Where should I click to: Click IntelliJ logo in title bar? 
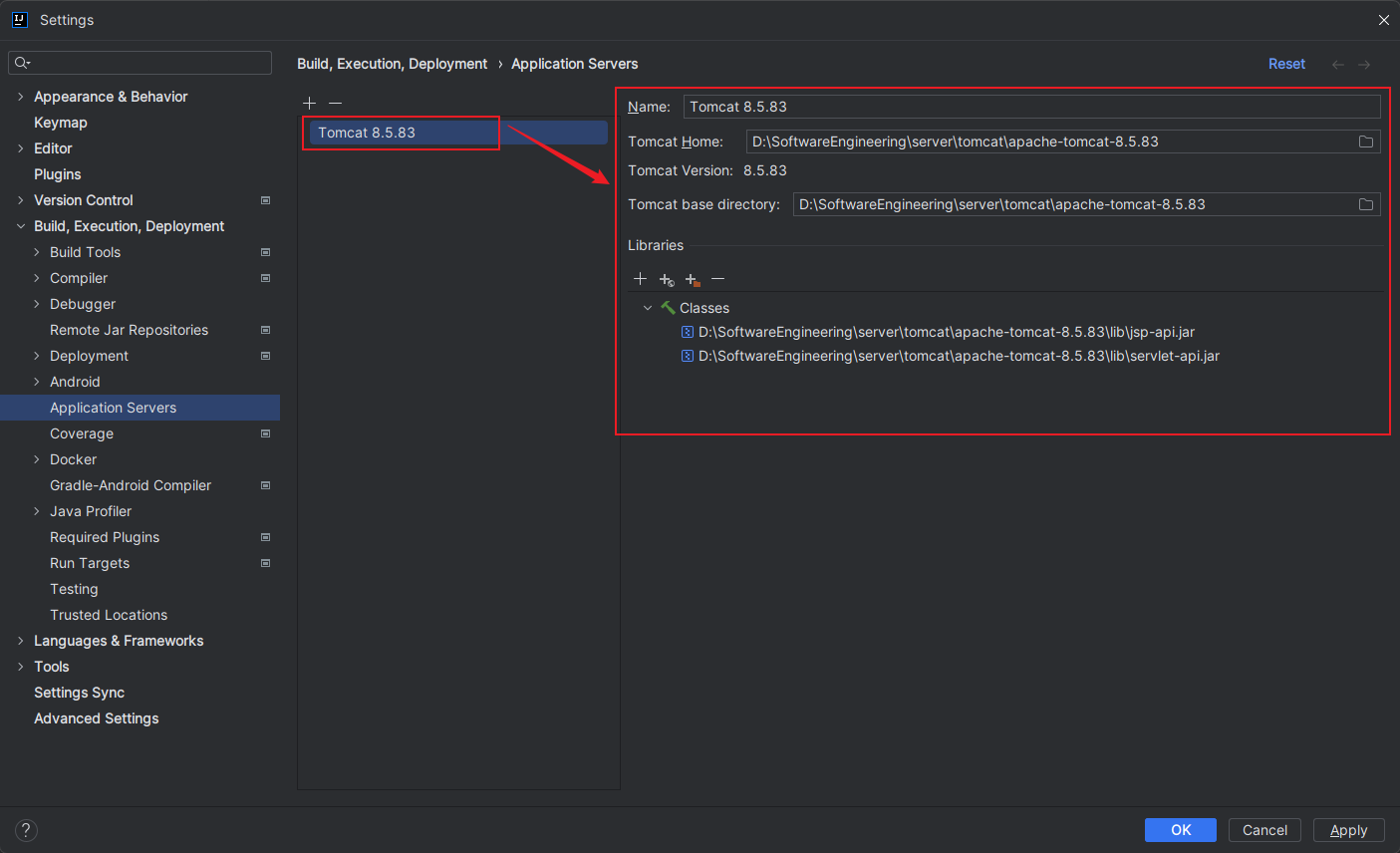coord(19,20)
